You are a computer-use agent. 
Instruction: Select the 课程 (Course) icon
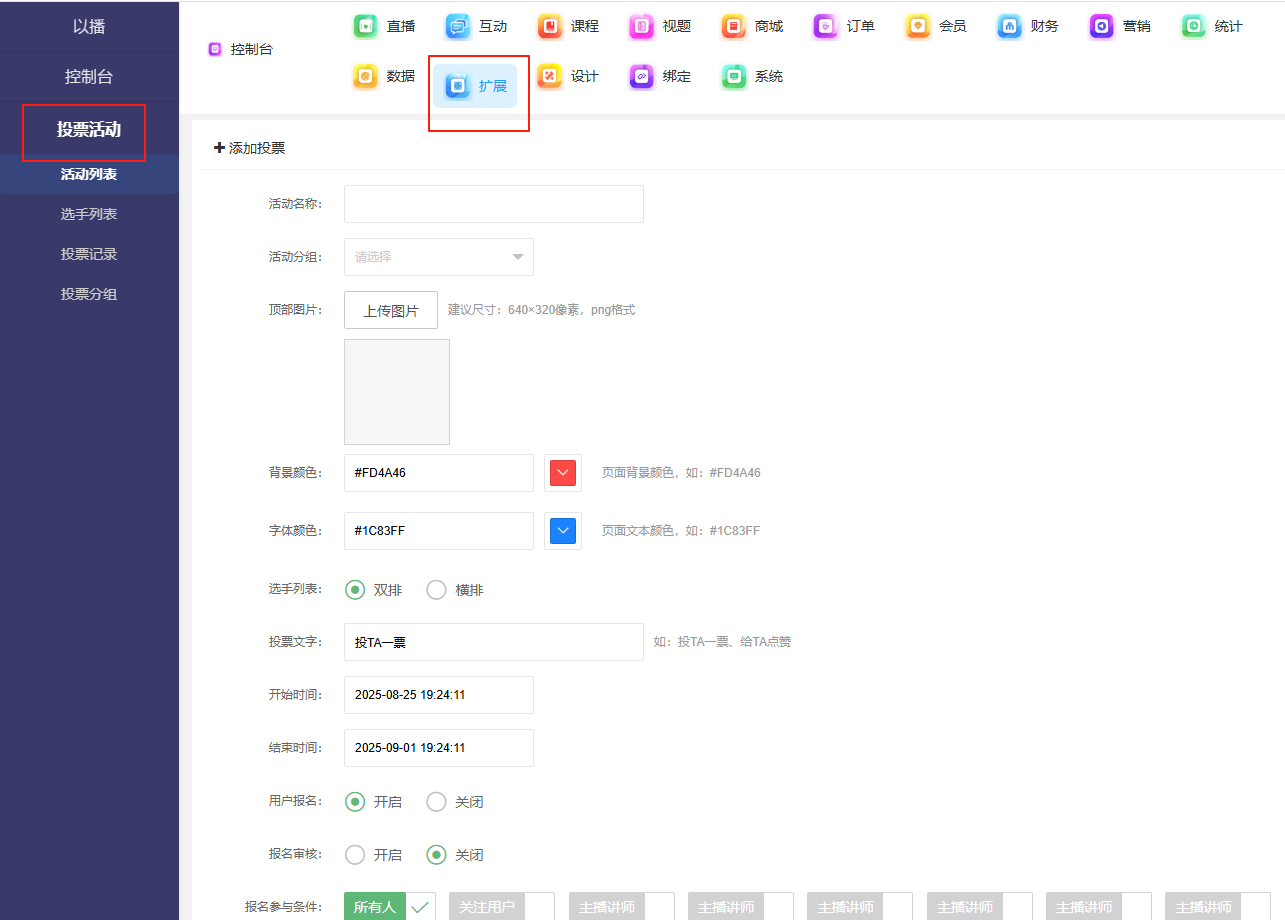point(550,27)
